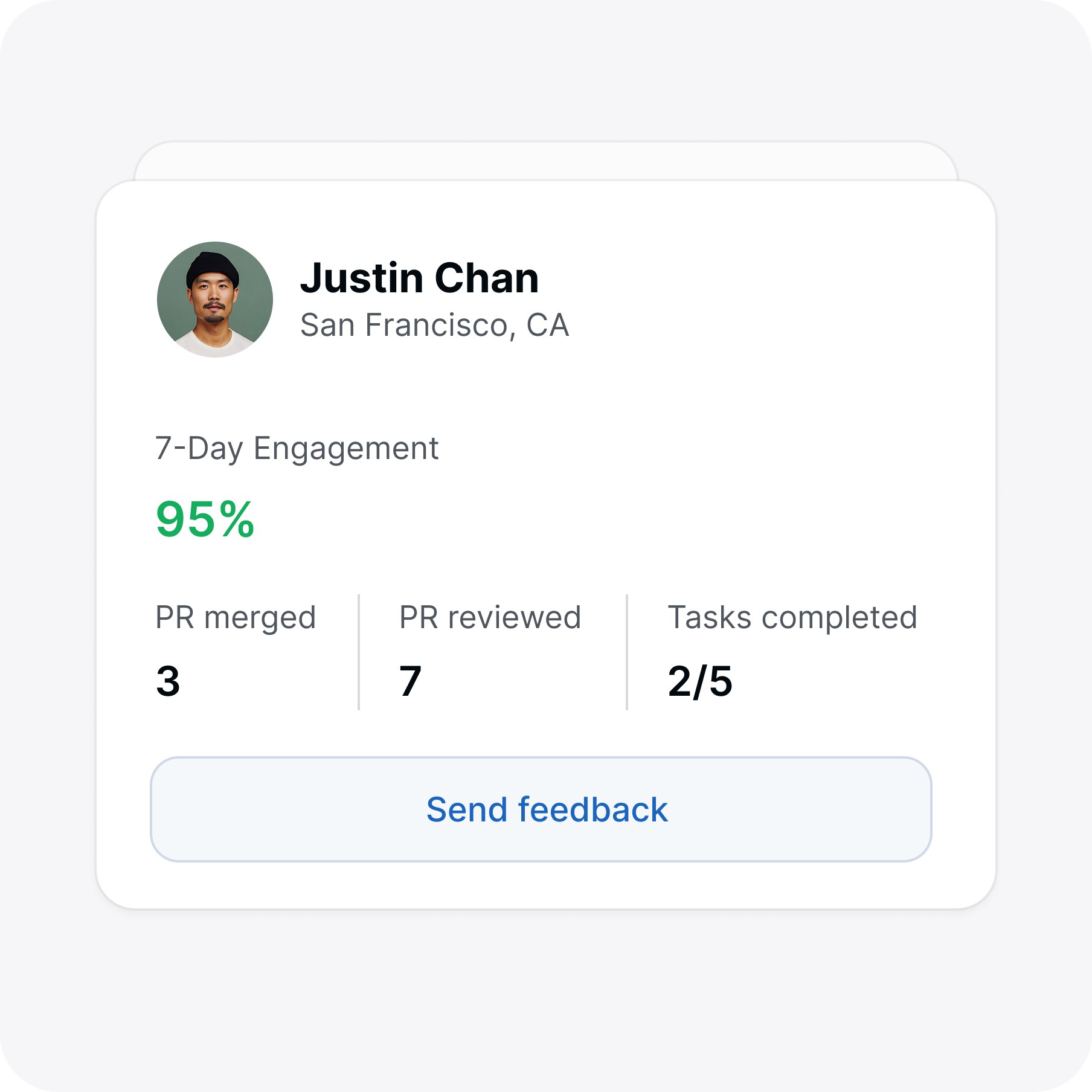This screenshot has width=1092, height=1092.
Task: Select the 2/5 tasks completed value
Action: click(x=700, y=681)
